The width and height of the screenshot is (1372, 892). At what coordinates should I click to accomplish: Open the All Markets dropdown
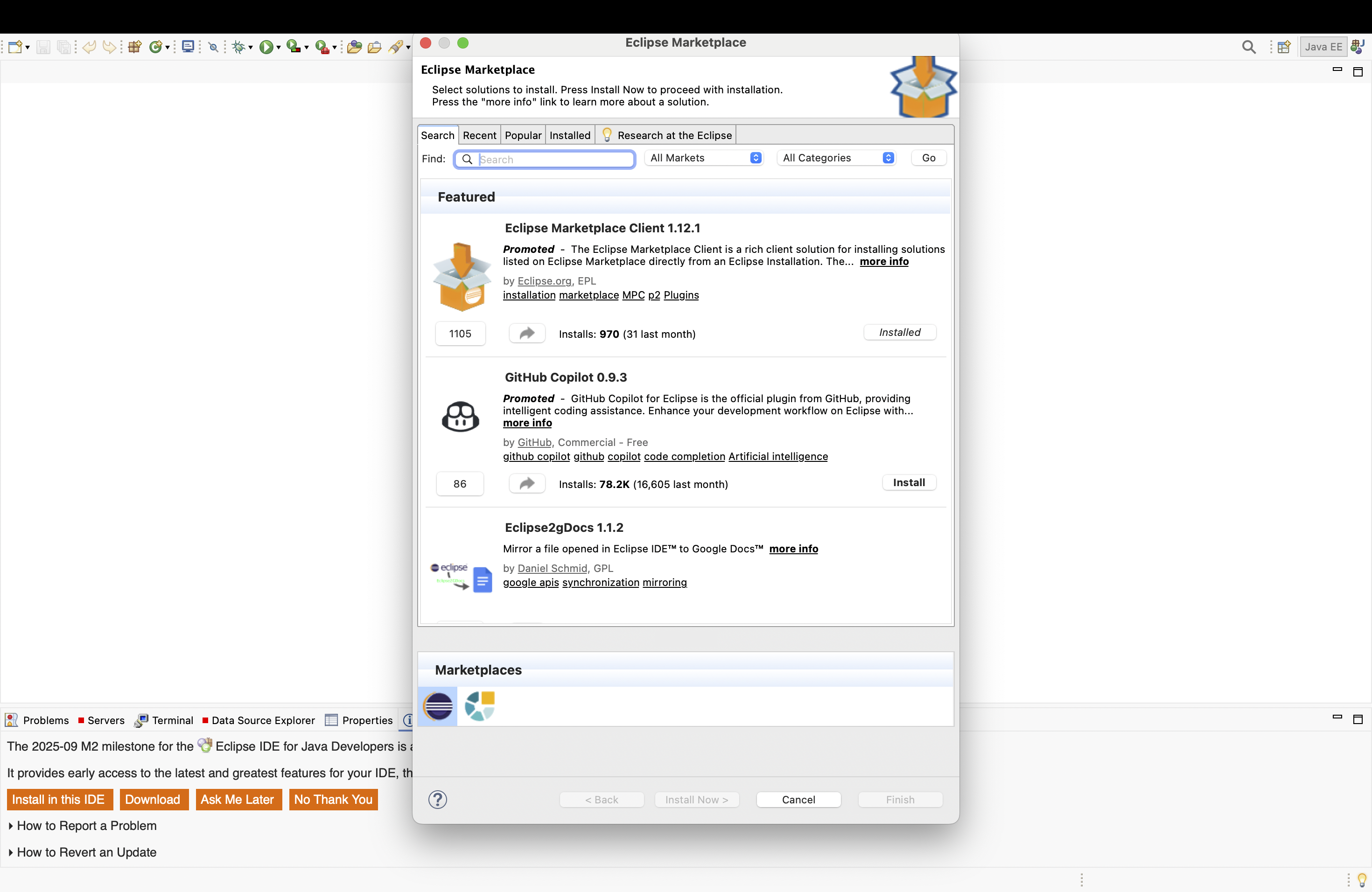coord(704,158)
